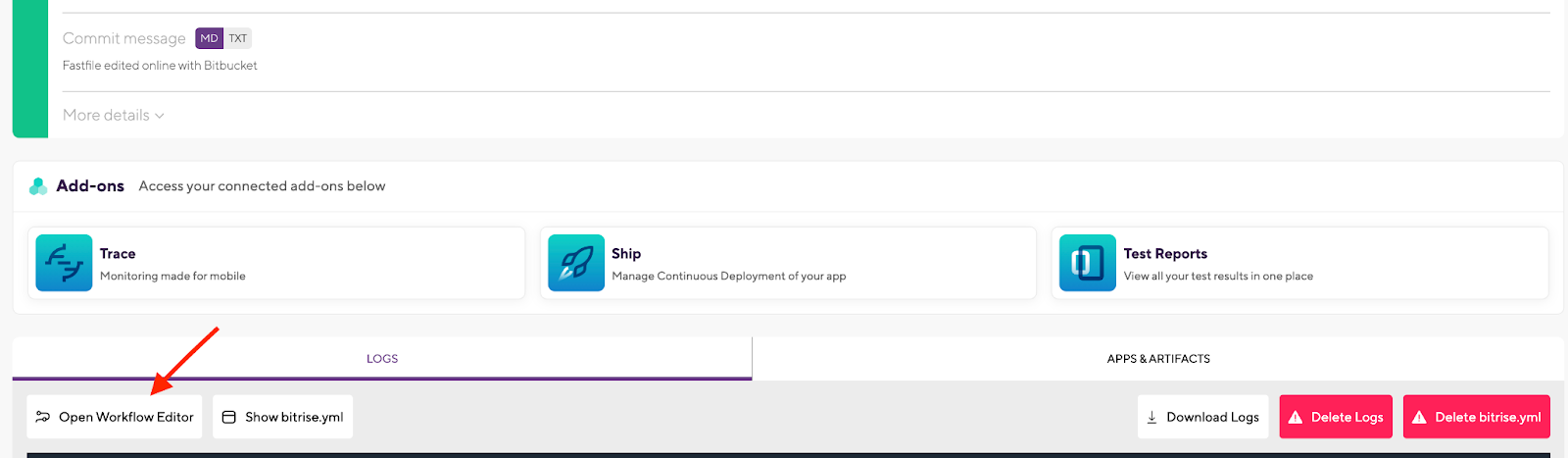Screen dimensions: 1568x458
Task: Click 'Manage Continuous Deployment of your app' text
Action: tap(729, 277)
